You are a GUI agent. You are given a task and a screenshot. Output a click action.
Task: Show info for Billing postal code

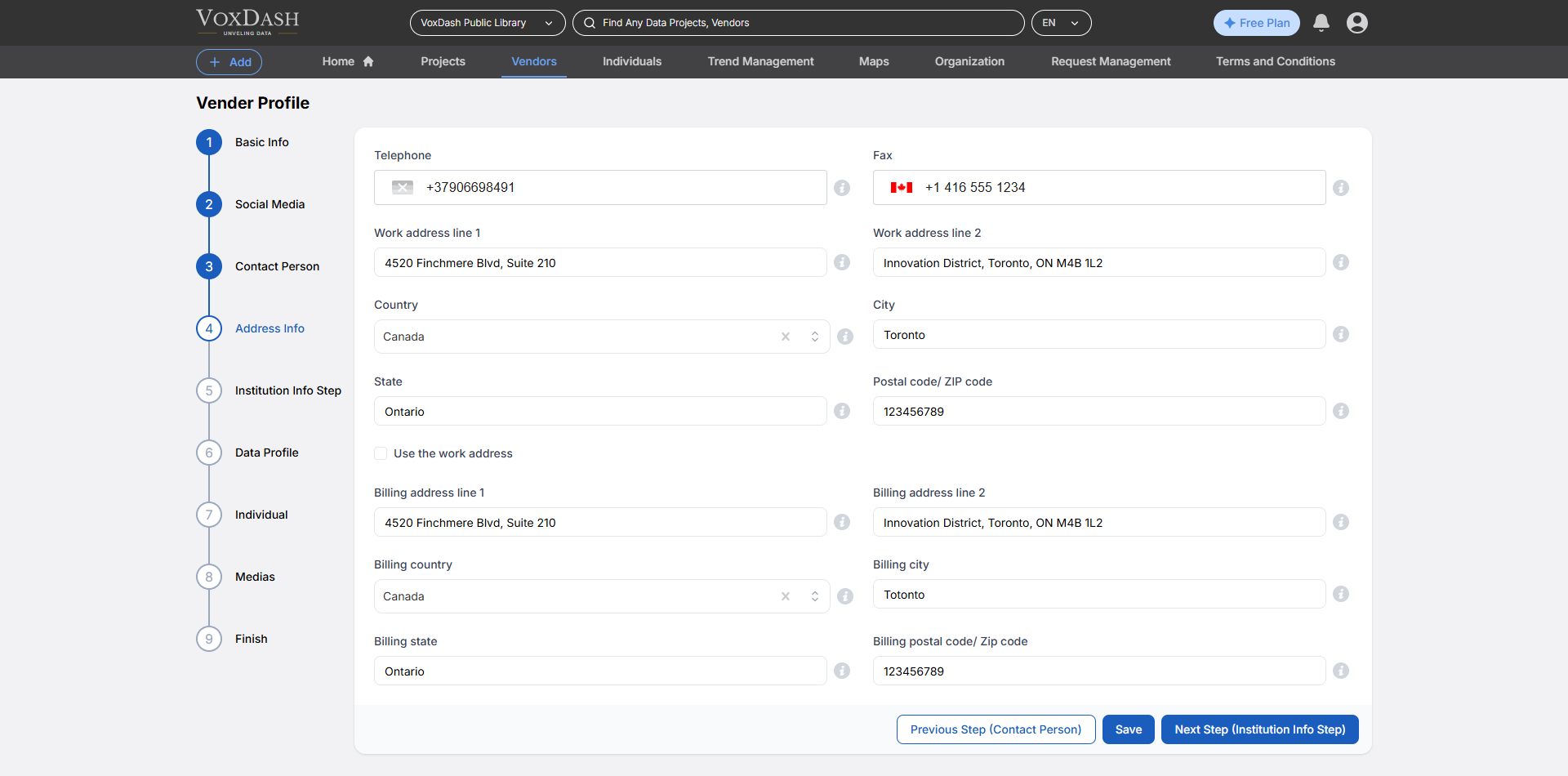click(x=1341, y=671)
